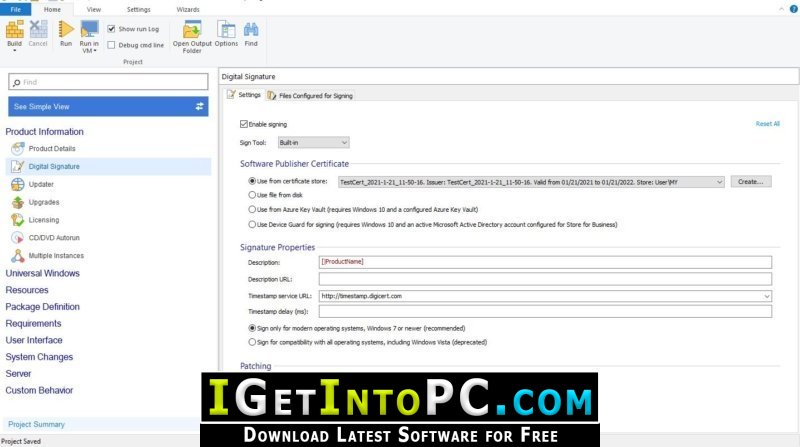The height and width of the screenshot is (447, 800).
Task: Select the Use file from disk option
Action: [252, 195]
